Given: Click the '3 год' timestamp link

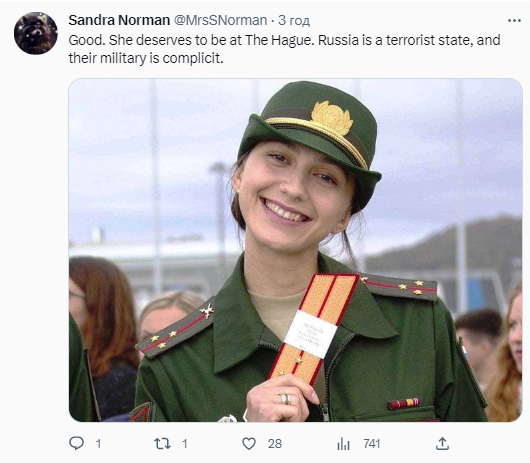Looking at the screenshot, I should (294, 21).
